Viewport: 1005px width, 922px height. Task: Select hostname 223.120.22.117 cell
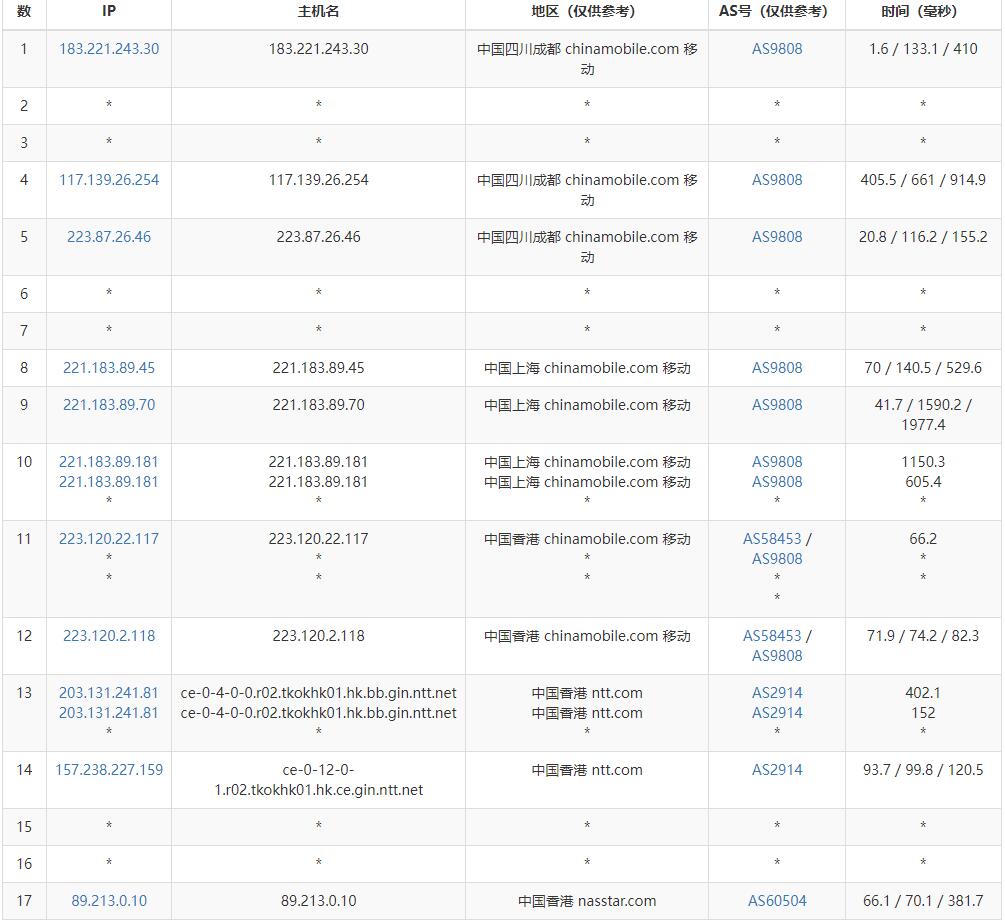point(319,539)
